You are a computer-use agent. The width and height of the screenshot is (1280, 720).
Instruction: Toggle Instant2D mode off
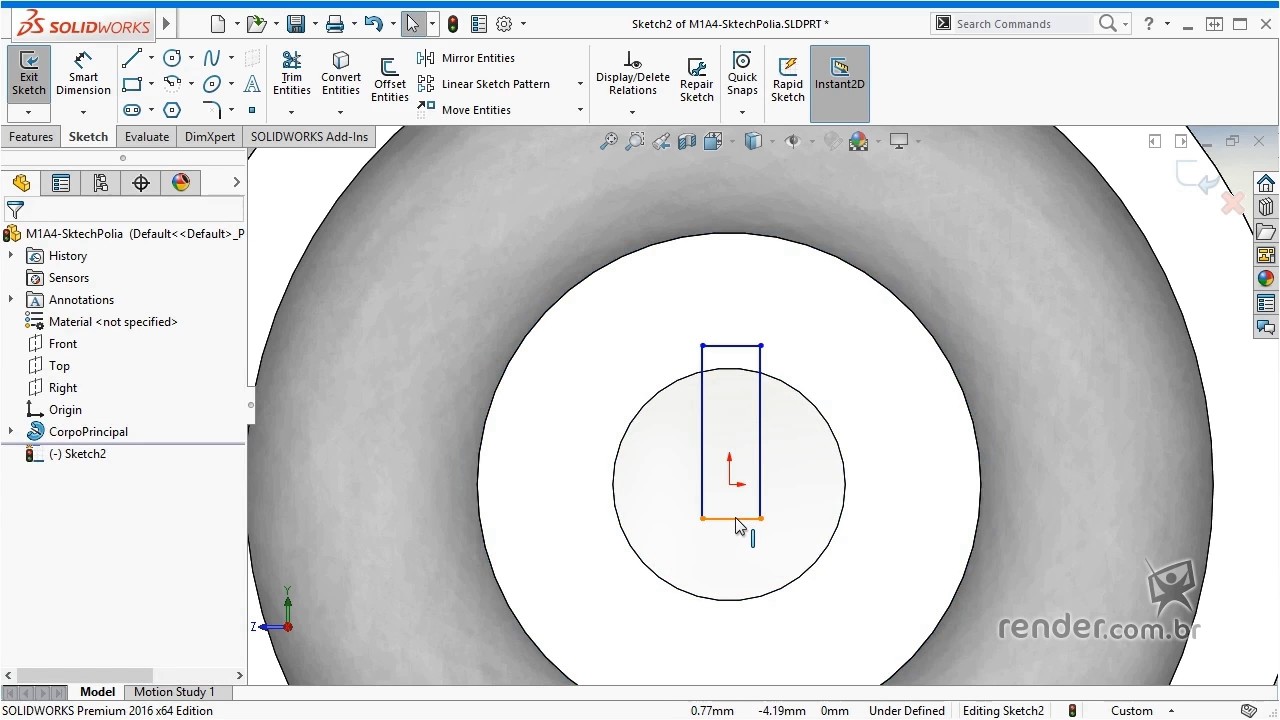point(839,73)
